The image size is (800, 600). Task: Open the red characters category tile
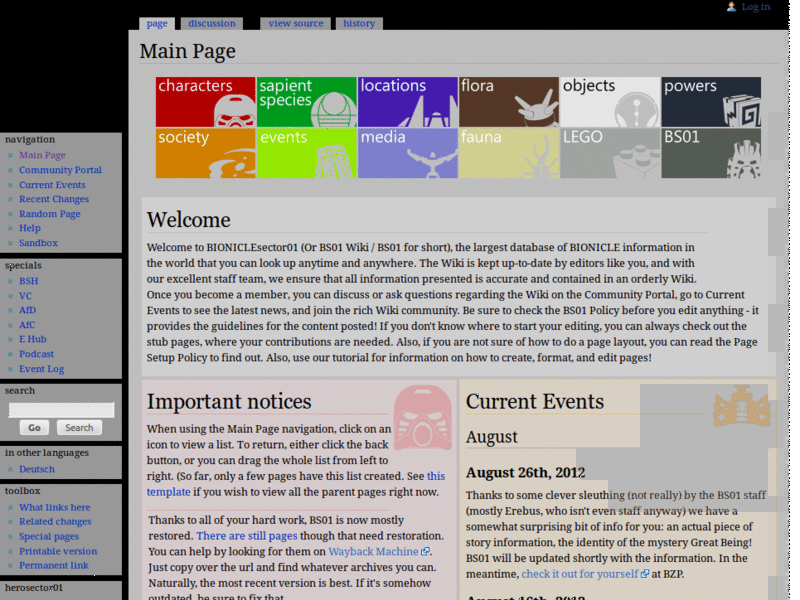[x=206, y=102]
